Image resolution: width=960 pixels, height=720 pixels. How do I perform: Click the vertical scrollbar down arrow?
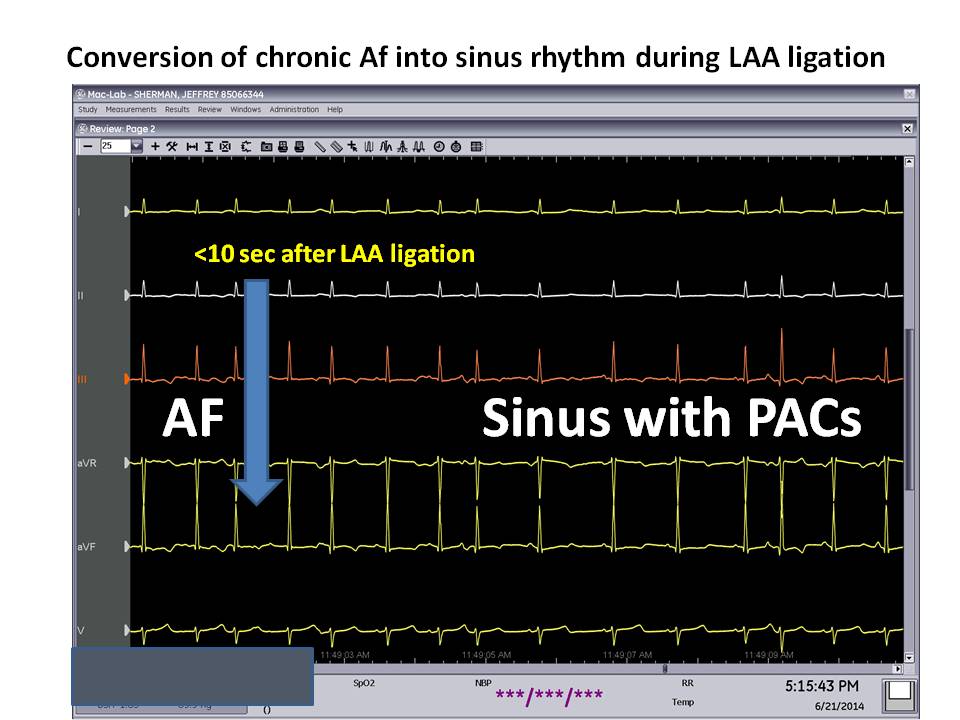(x=908, y=657)
